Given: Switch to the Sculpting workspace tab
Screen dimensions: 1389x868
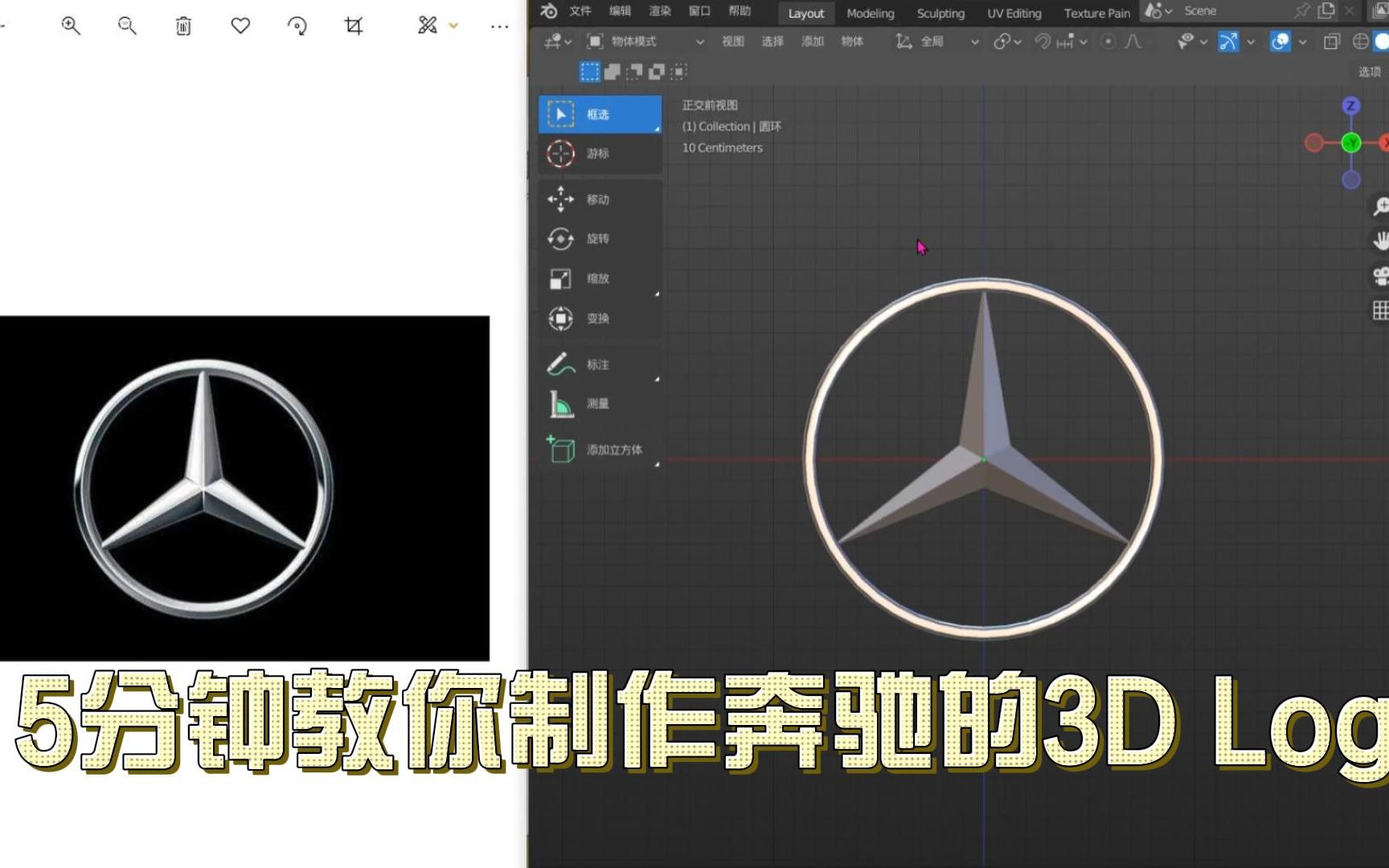Looking at the screenshot, I should pyautogui.click(x=940, y=13).
